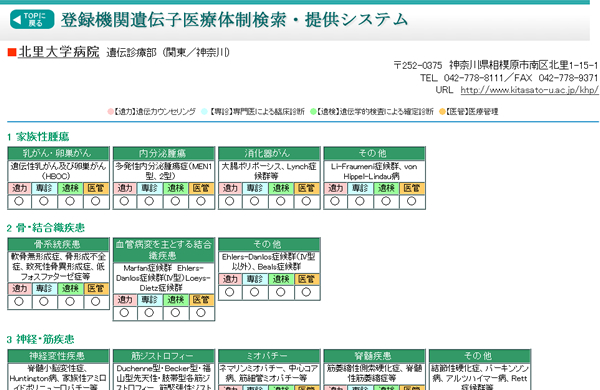Click the pink 遺カ legend dot
Image resolution: width=600 pixels, height=390 pixels.
[x=111, y=111]
